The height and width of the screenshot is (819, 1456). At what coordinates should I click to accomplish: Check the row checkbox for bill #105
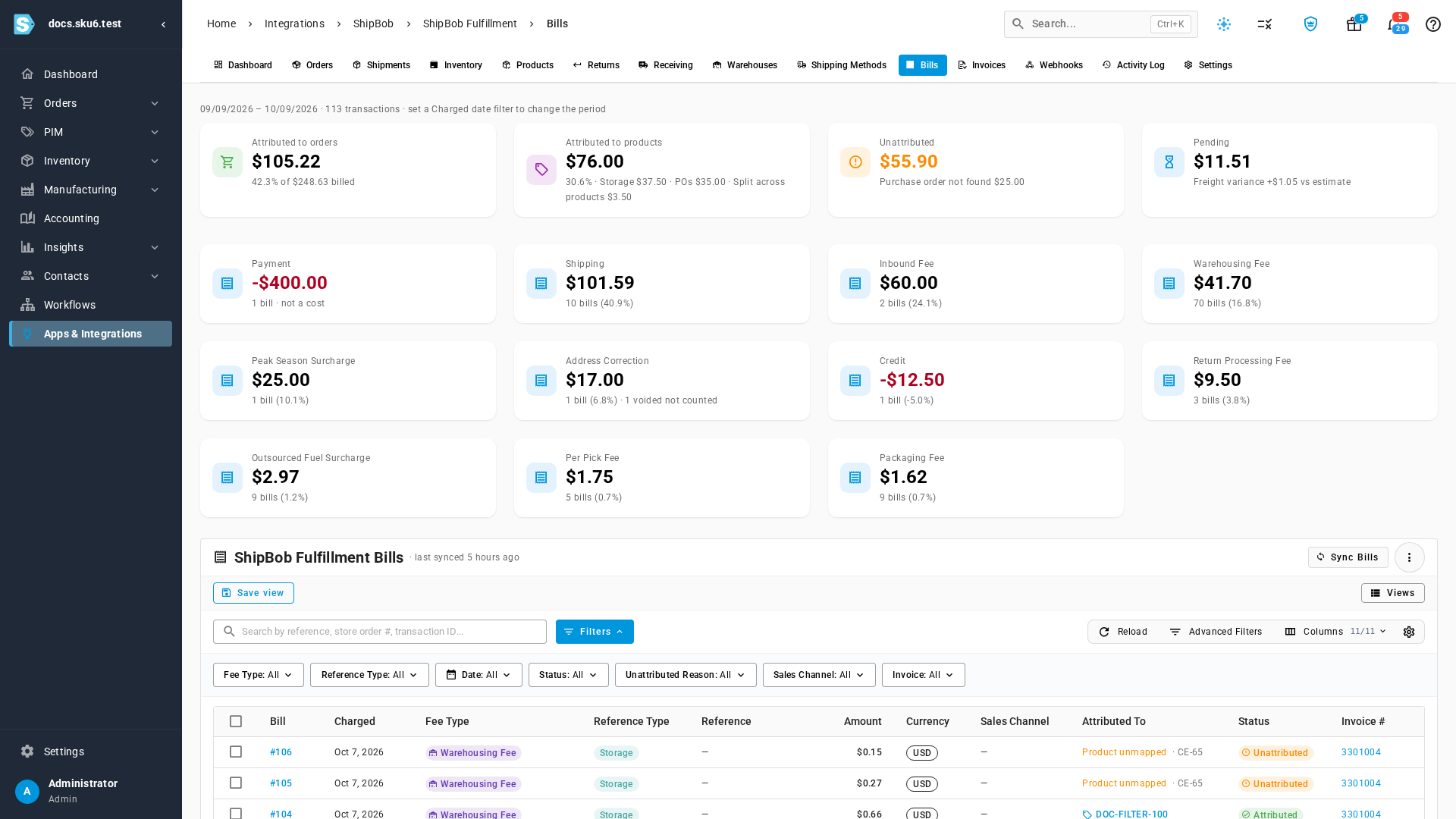click(x=236, y=783)
